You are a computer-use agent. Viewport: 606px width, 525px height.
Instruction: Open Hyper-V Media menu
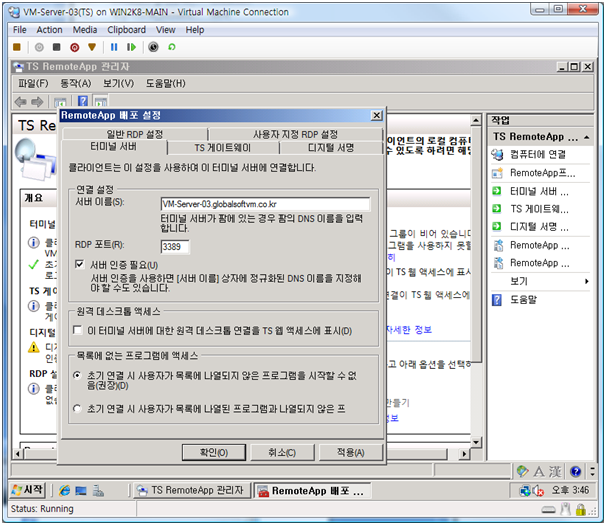pyautogui.click(x=85, y=30)
